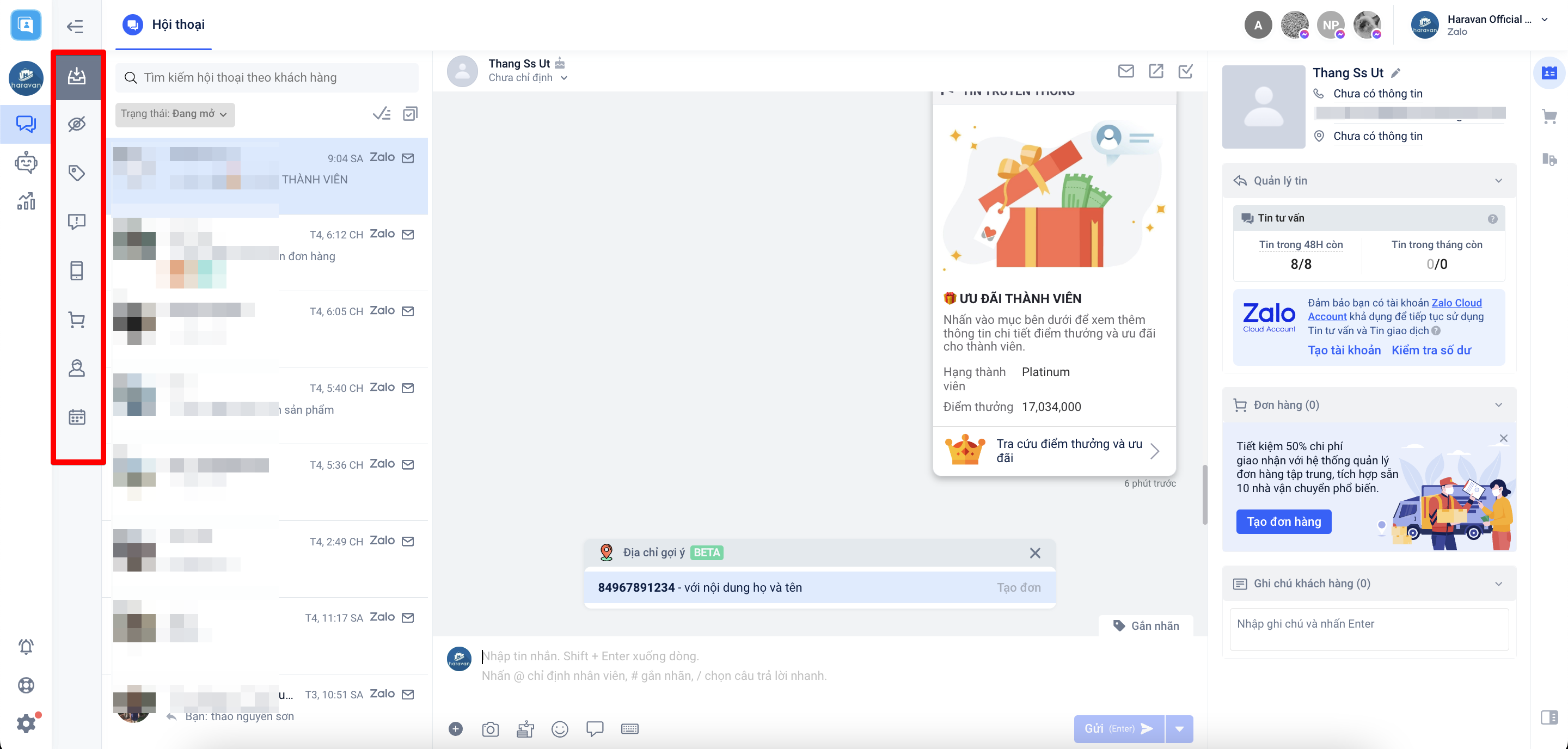1568x749 pixels.
Task: Click the calendar filter icon
Action: click(x=77, y=417)
